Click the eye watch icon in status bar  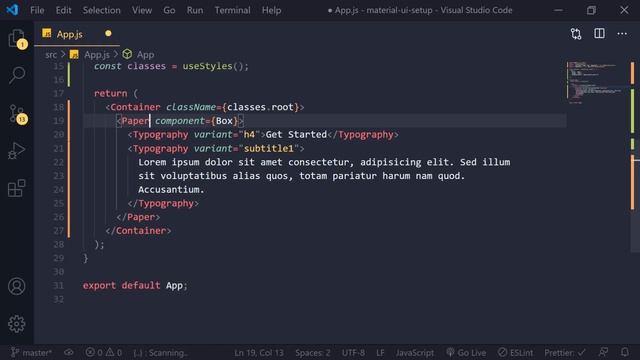click(x=69, y=352)
